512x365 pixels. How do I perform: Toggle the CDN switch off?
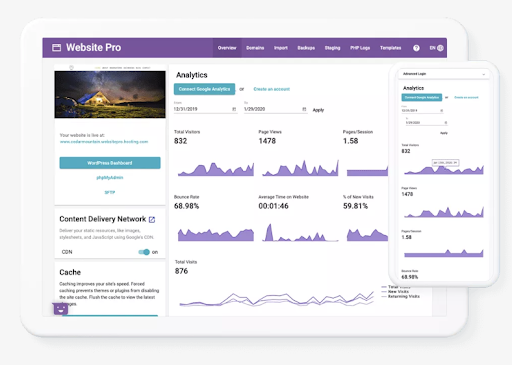(x=144, y=252)
